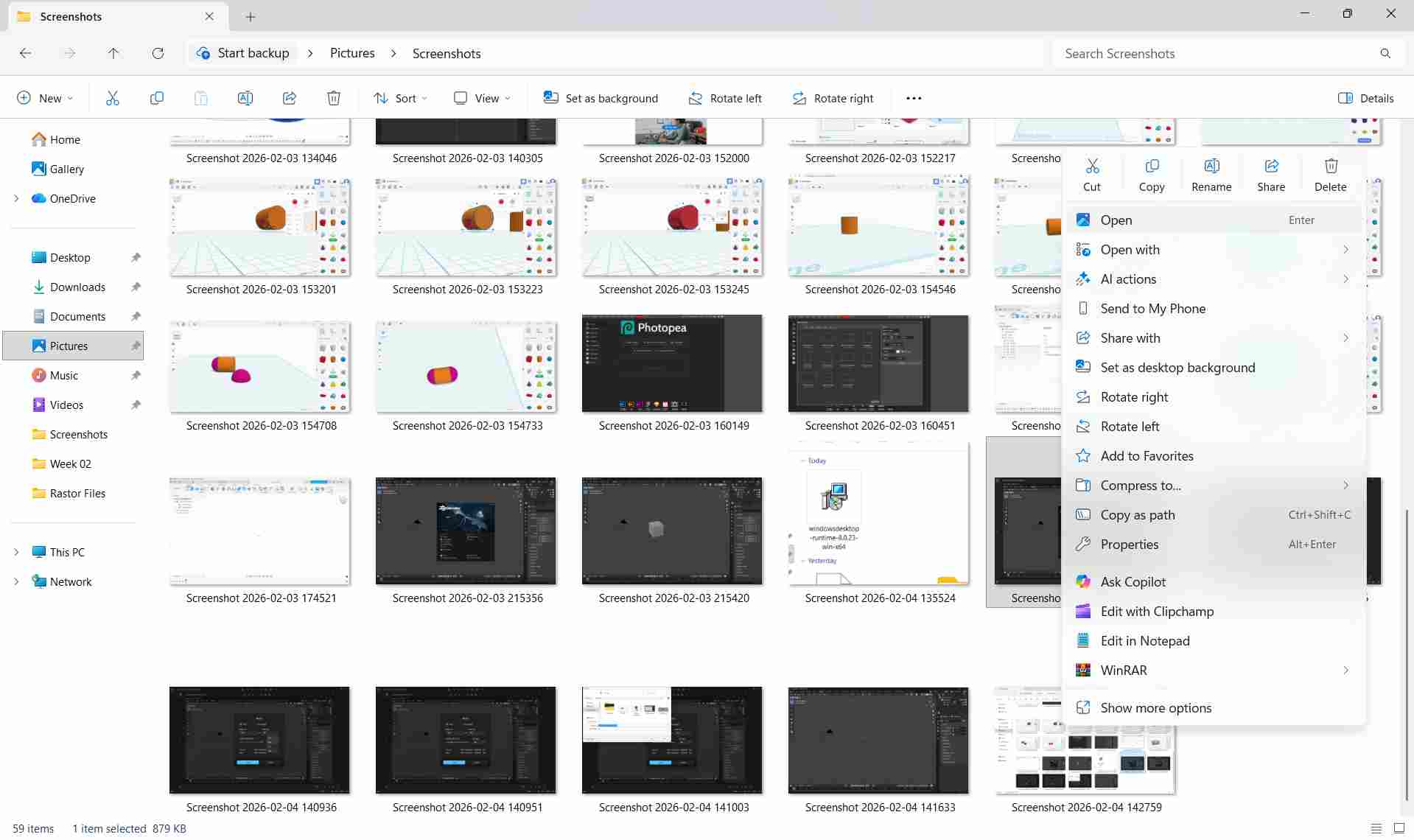The height and width of the screenshot is (840, 1414).
Task: Choose Show more options
Action: pyautogui.click(x=1214, y=707)
